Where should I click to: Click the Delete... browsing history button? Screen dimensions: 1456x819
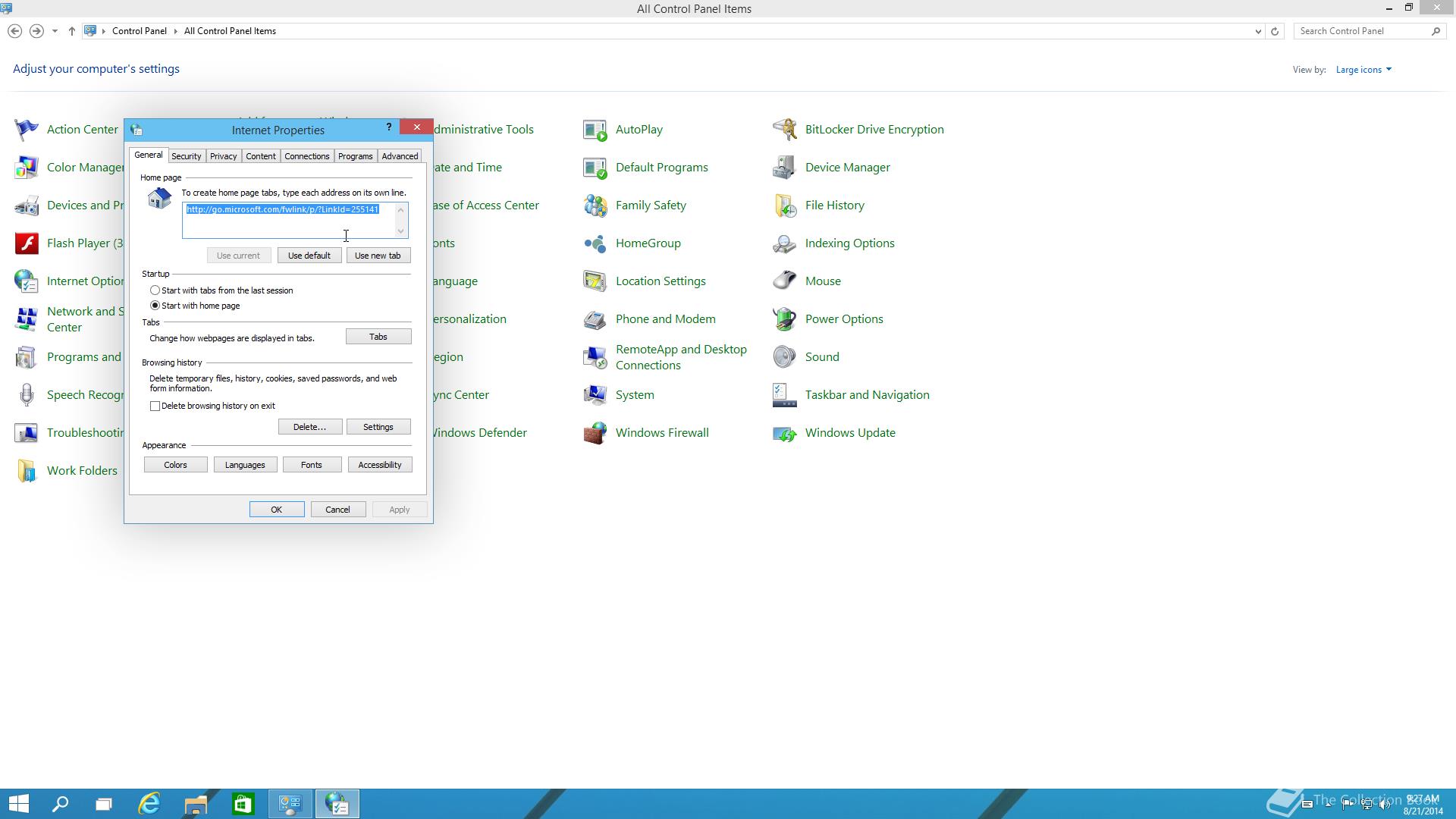point(309,427)
